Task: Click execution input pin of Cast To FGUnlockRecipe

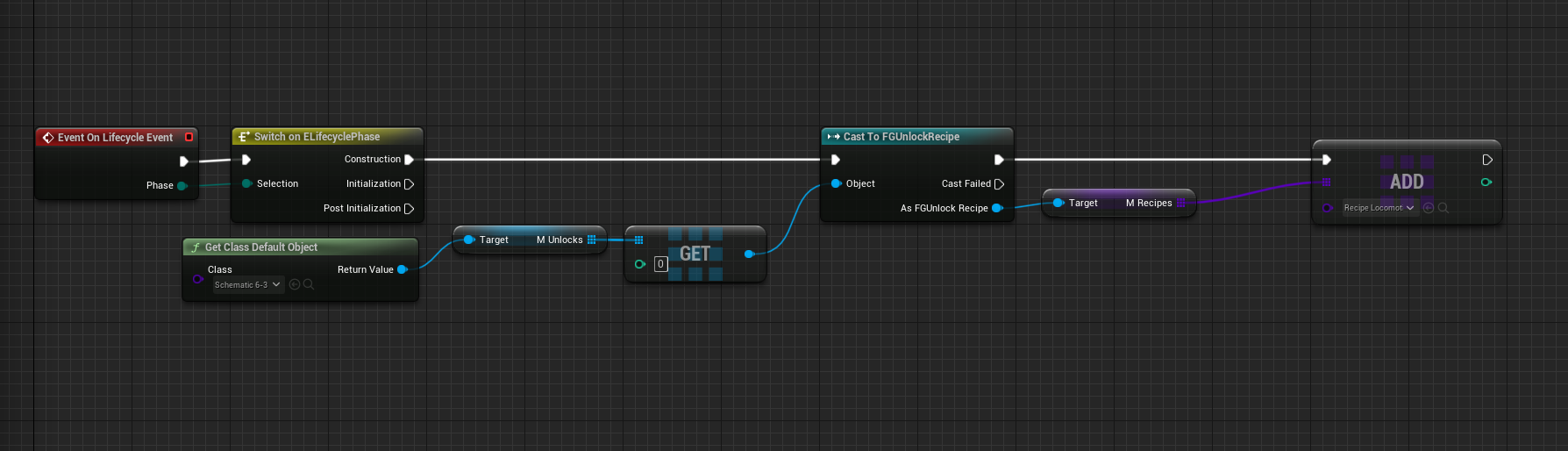Action: pos(836,160)
